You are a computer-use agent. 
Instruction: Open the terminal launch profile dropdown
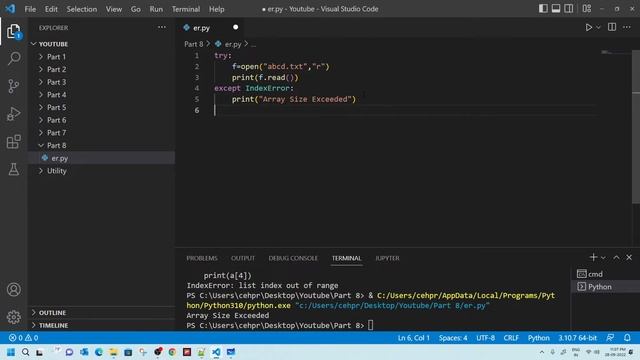pyautogui.click(x=603, y=258)
